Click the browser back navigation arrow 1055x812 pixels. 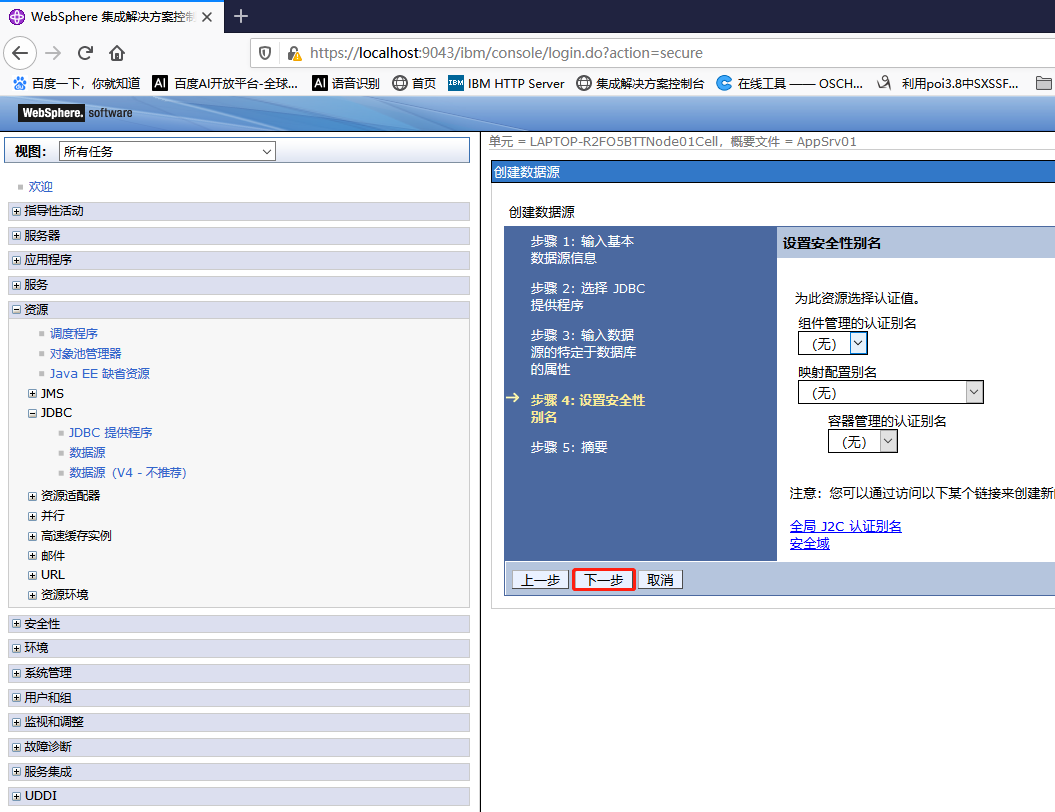coord(20,53)
